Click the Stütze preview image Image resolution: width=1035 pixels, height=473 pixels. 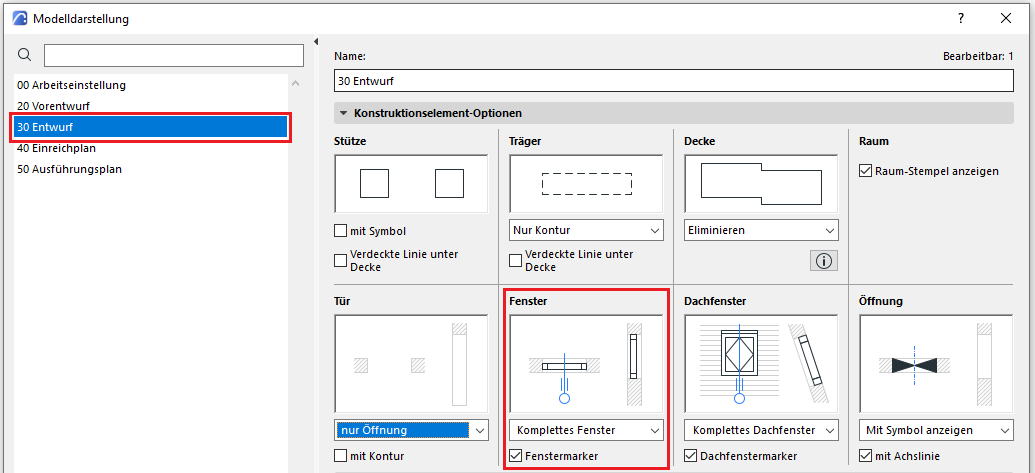point(411,184)
